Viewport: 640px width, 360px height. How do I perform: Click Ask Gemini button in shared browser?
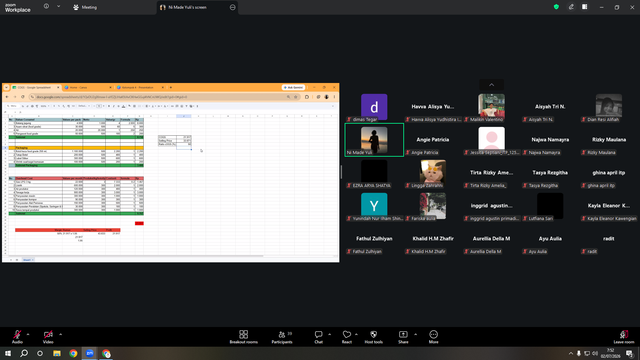pyautogui.click(x=293, y=87)
